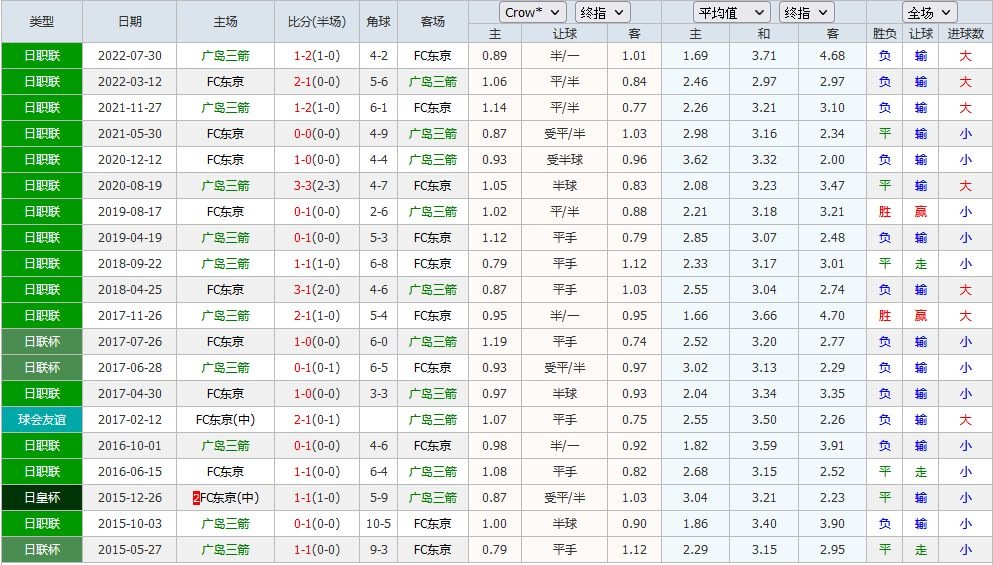Open score 3-3(2-3) of the 2020-08-19 match
This screenshot has height=565, width=993.
pyautogui.click(x=317, y=186)
